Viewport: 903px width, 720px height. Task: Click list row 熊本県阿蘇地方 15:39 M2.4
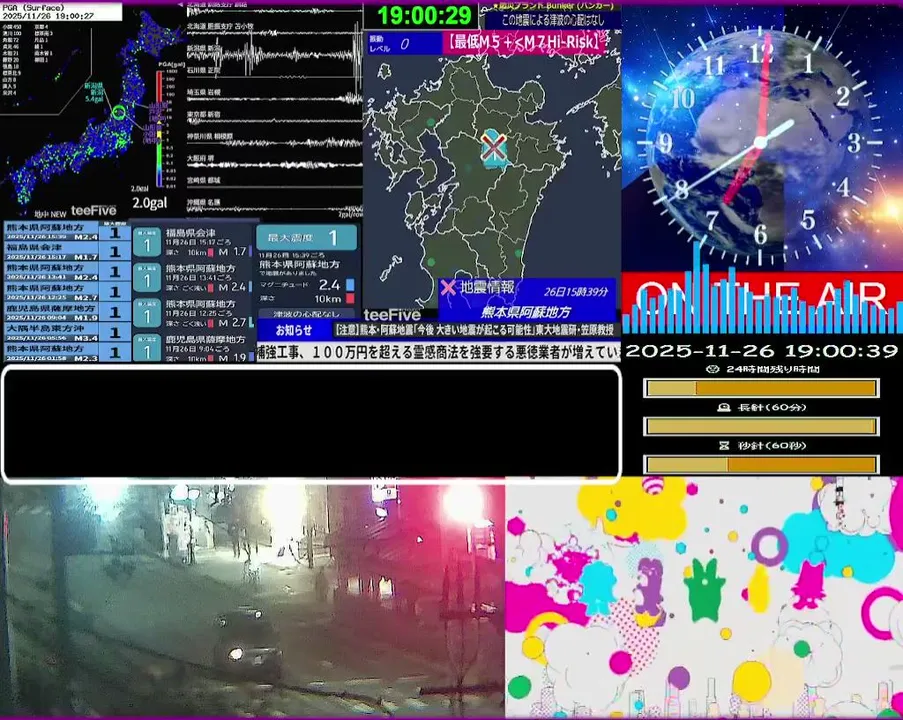coord(66,232)
